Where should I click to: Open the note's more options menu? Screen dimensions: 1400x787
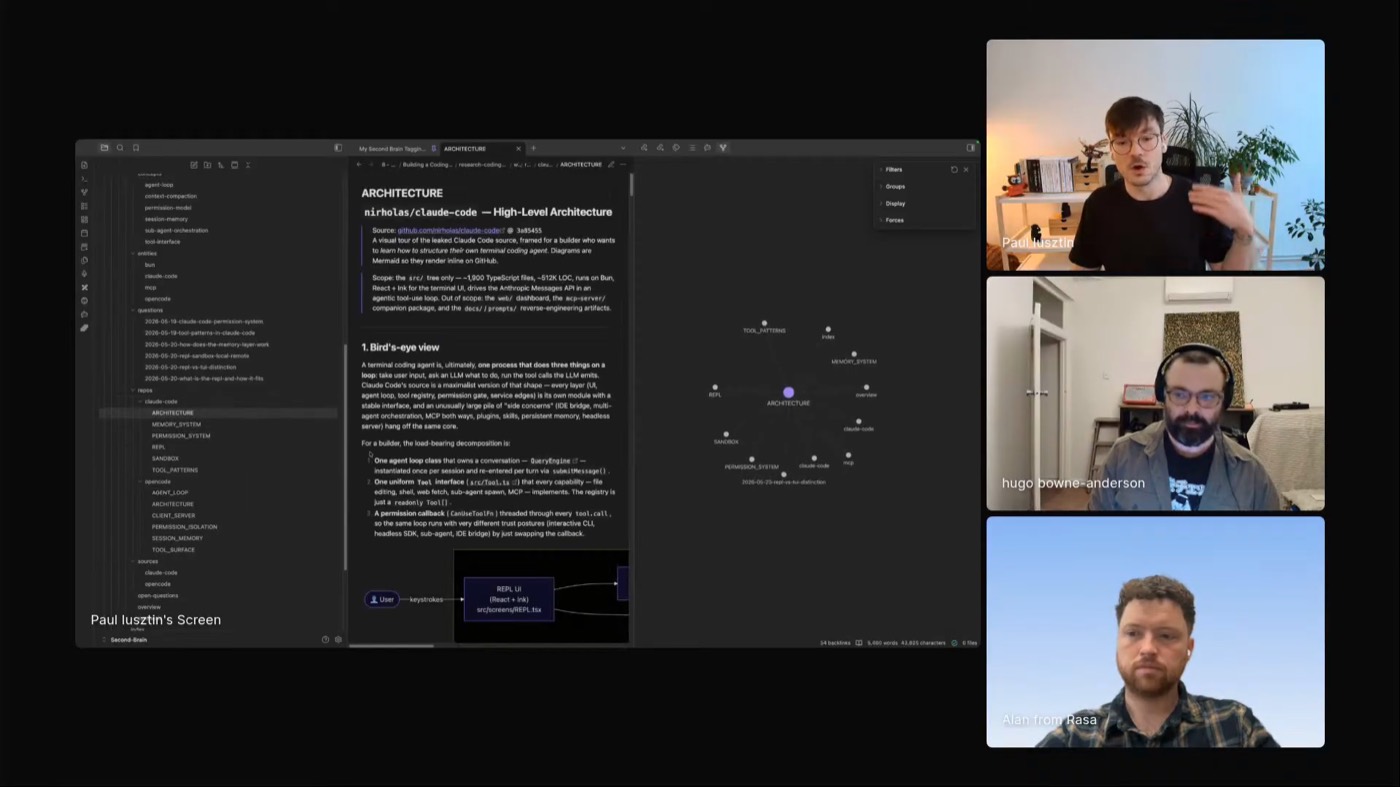click(x=623, y=164)
